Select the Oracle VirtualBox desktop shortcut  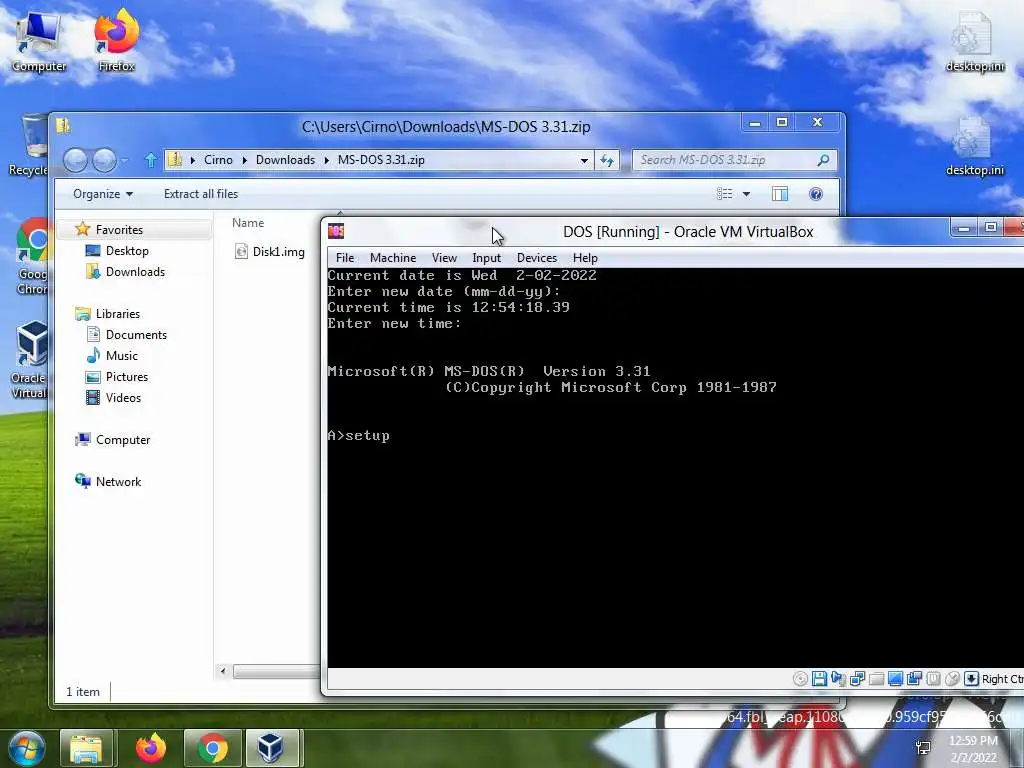[29, 360]
